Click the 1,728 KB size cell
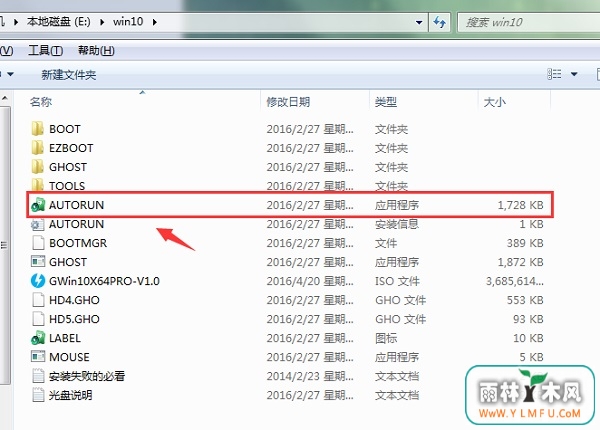Screen dimensions: 600x430 point(520,205)
